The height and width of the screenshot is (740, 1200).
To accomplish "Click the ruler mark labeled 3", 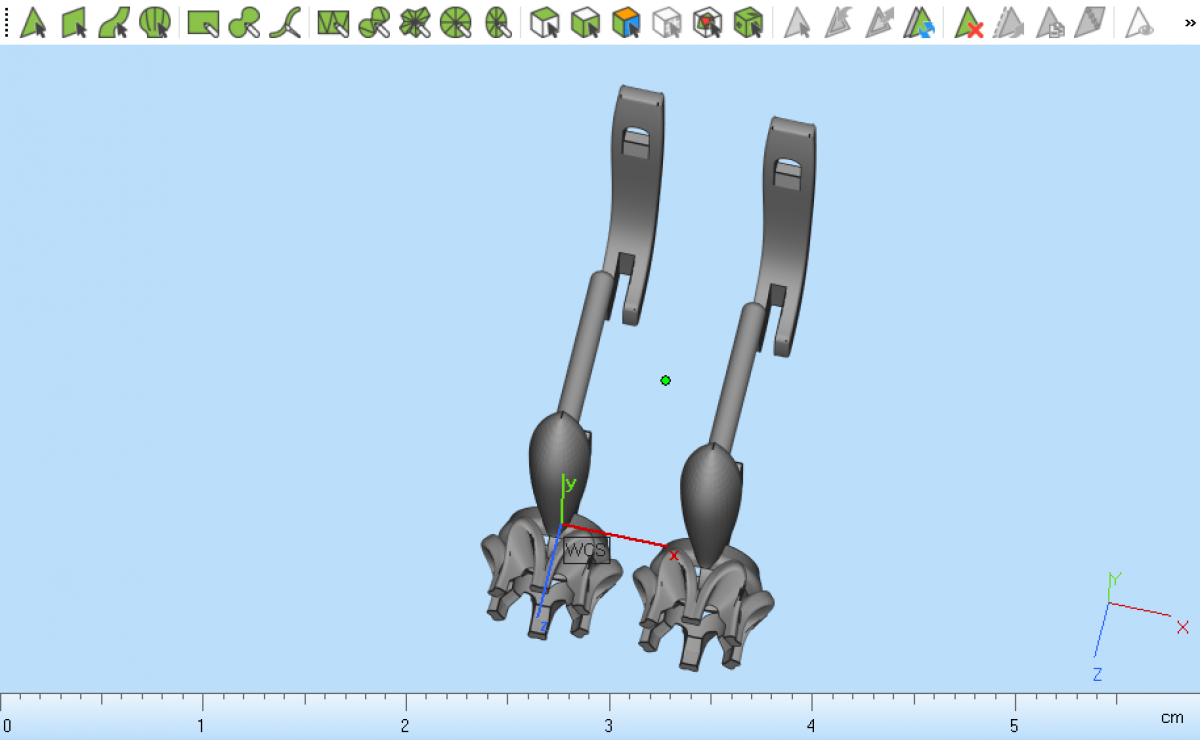I will point(608,724).
